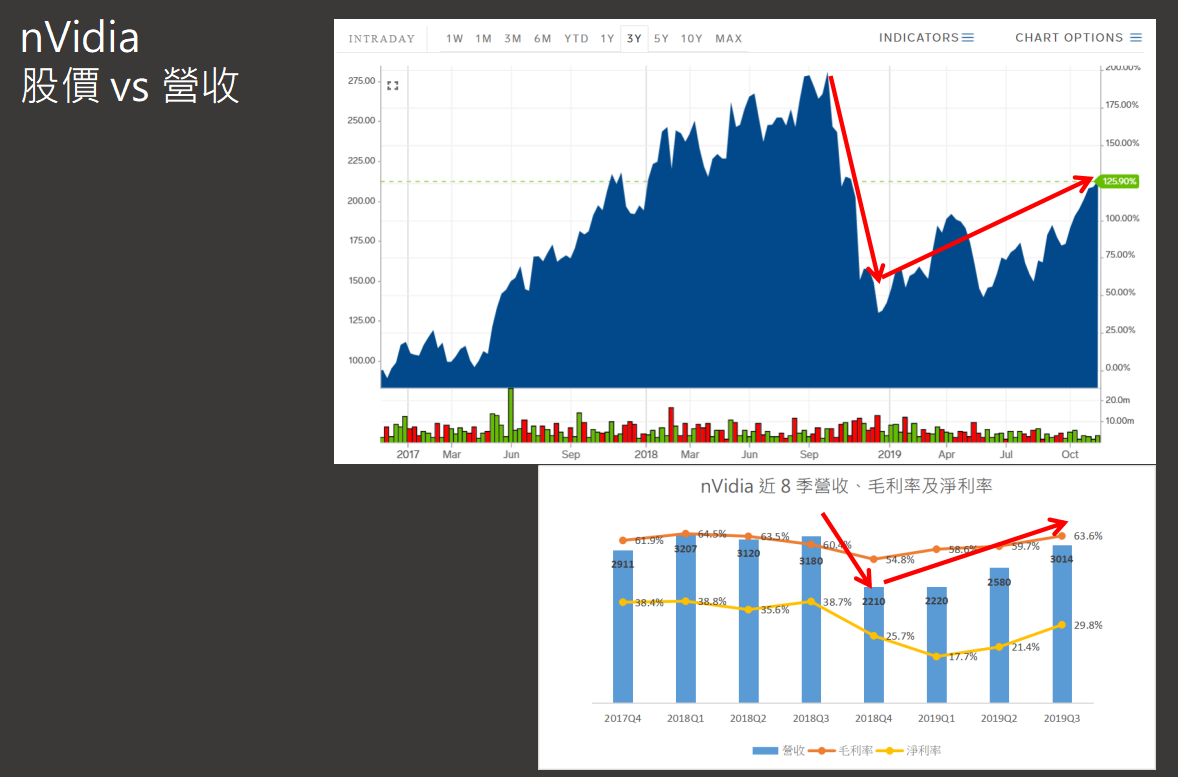
Task: Click the 2018Q3 axis label
Action: (x=811, y=718)
